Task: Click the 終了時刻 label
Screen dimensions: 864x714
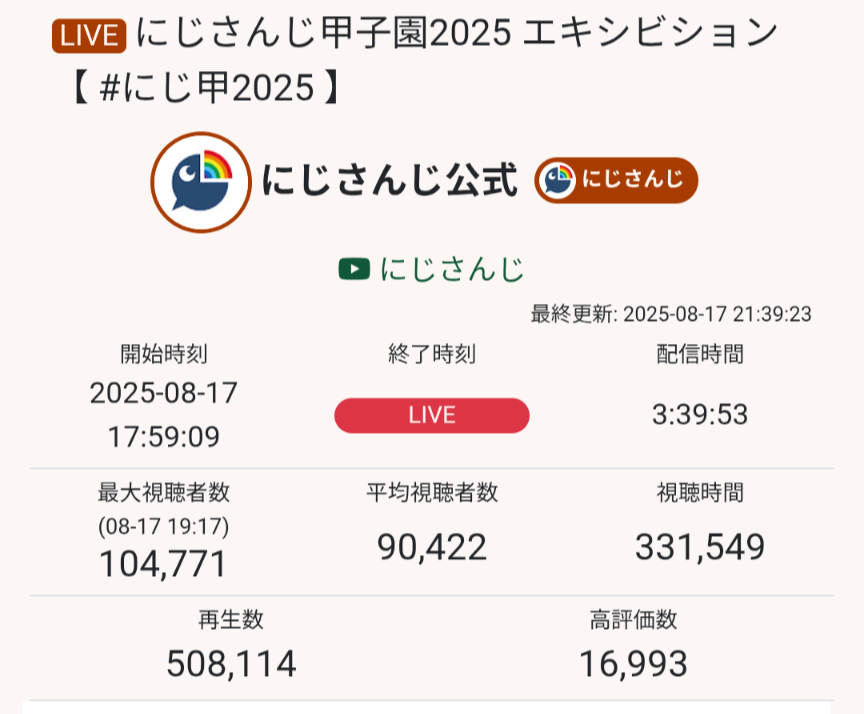Action: (432, 353)
